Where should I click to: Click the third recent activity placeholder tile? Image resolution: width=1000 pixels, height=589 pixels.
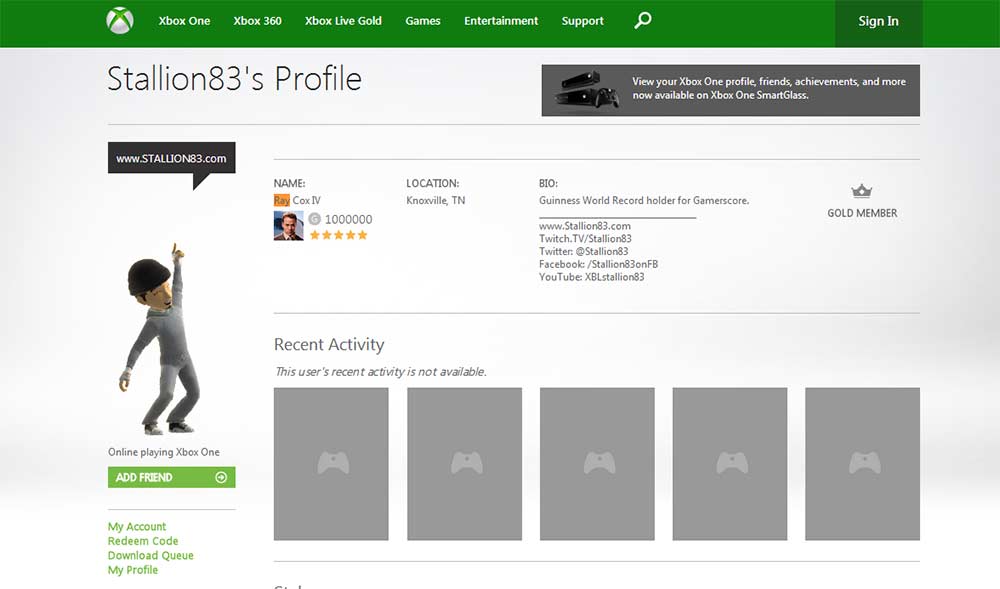point(597,464)
